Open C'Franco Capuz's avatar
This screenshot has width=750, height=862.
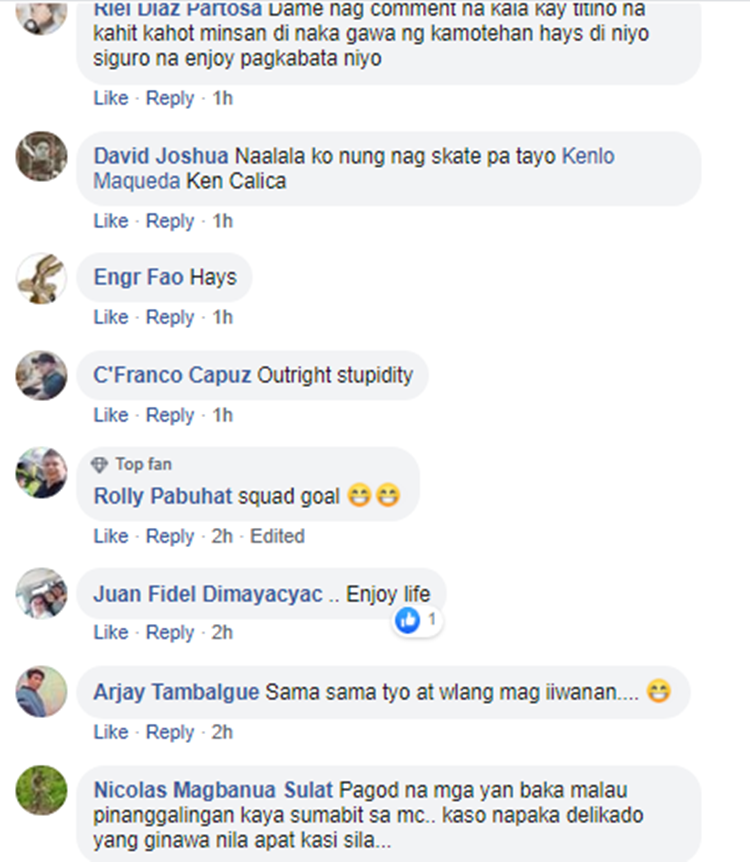[x=41, y=375]
